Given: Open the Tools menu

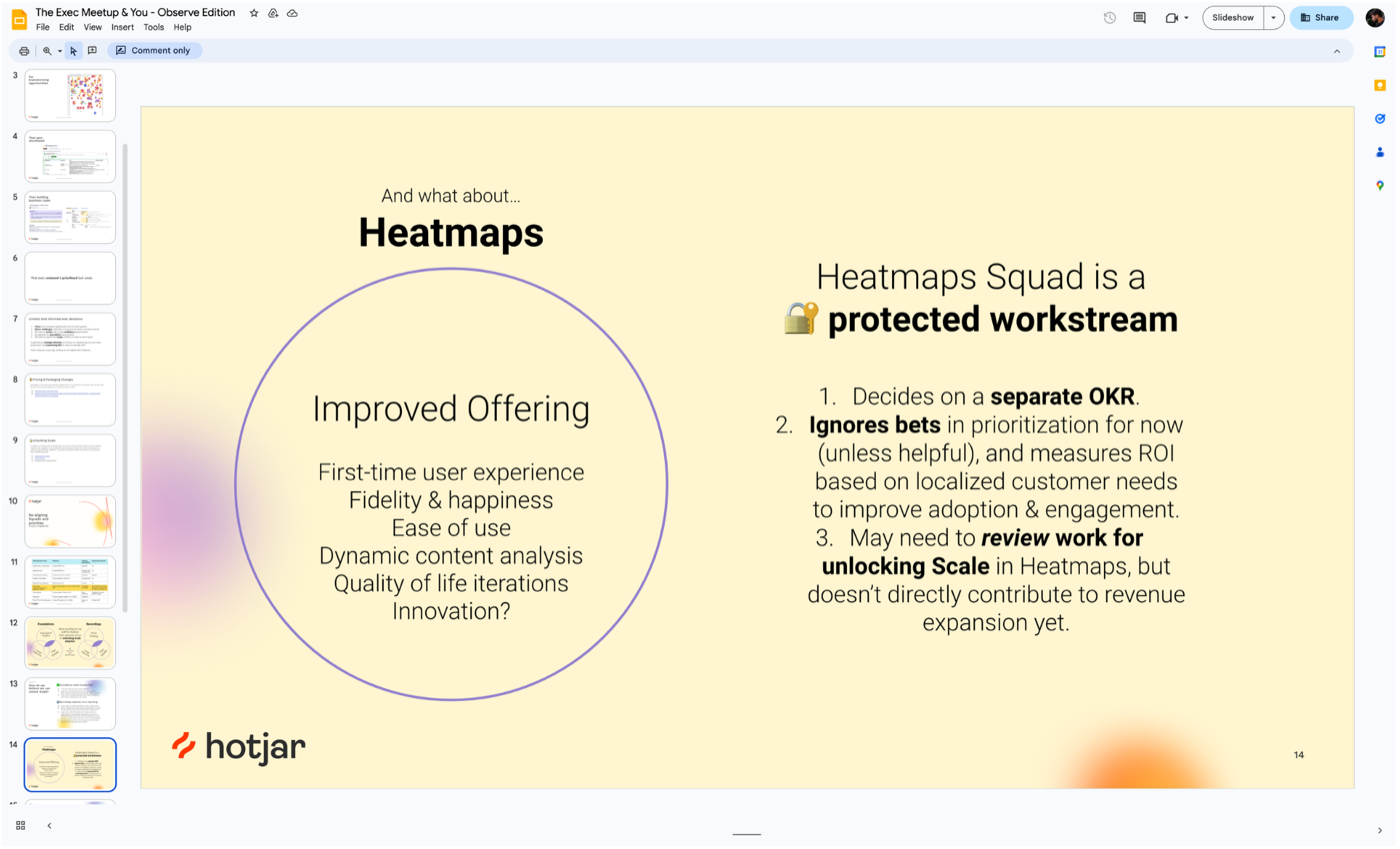Looking at the screenshot, I should (x=154, y=27).
